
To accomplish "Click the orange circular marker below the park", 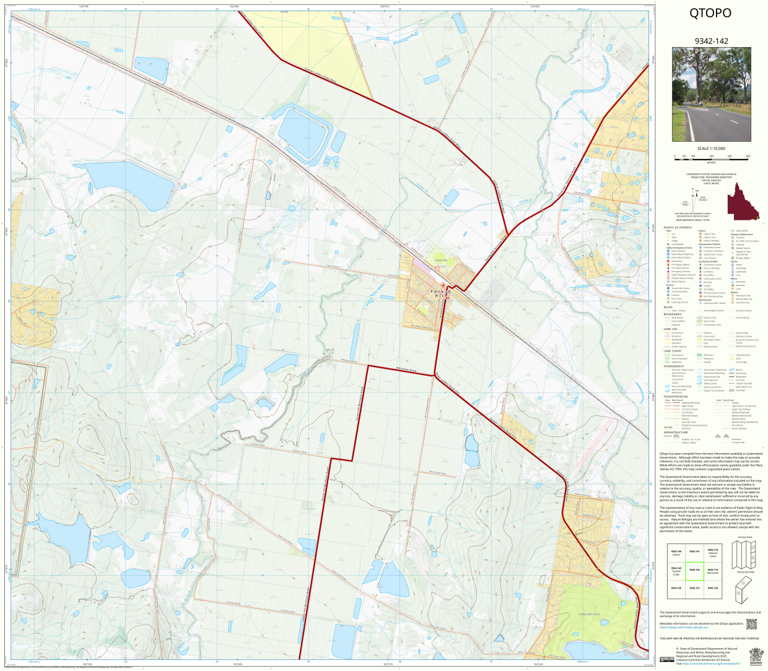I will [436, 268].
